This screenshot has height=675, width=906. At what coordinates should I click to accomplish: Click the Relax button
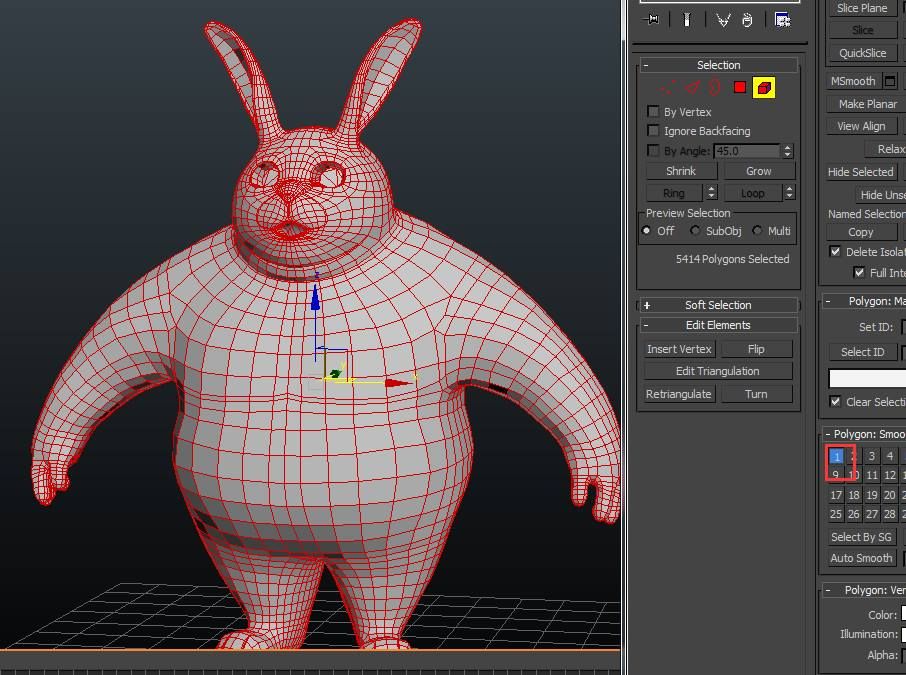pos(886,149)
